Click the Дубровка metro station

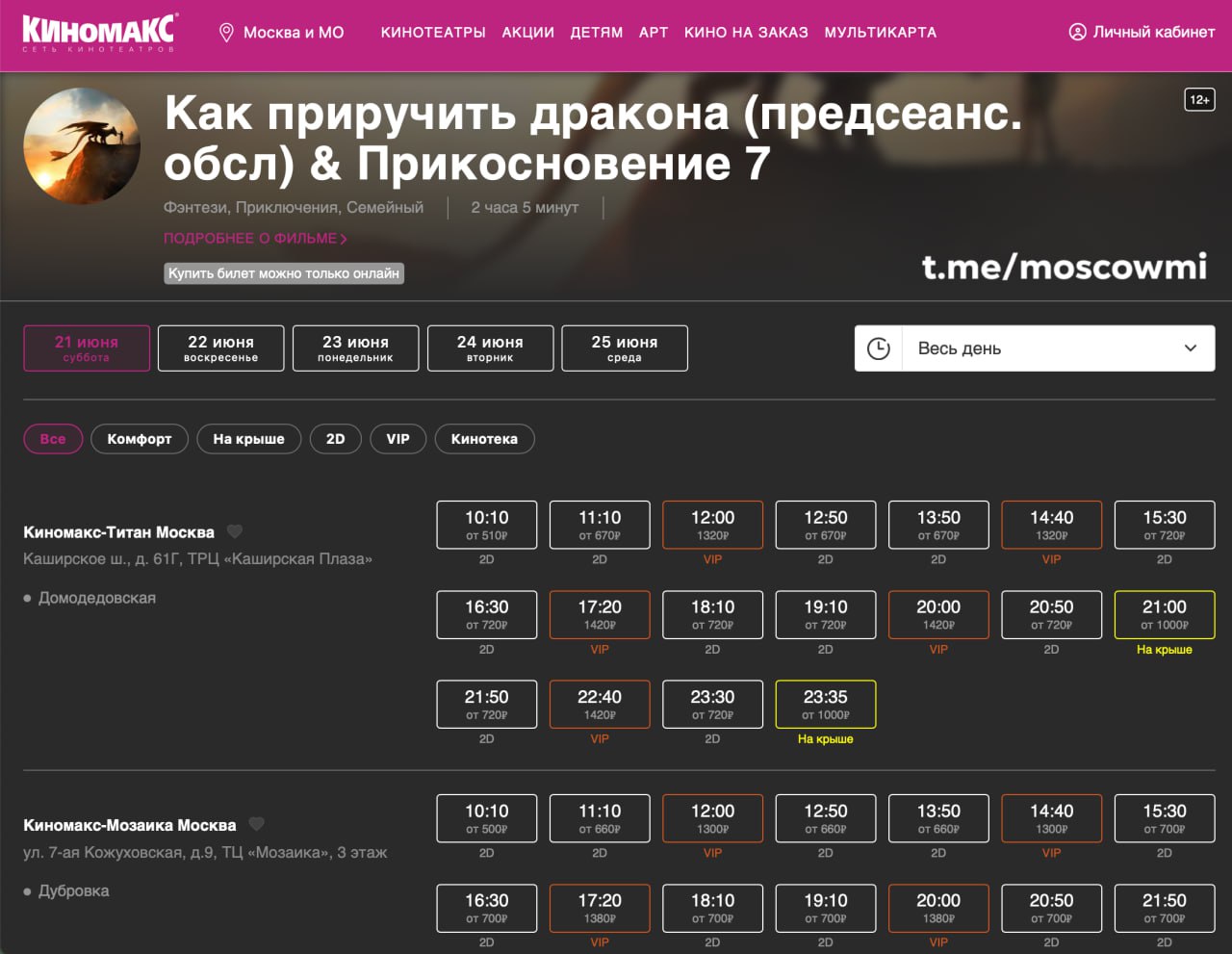pos(74,891)
